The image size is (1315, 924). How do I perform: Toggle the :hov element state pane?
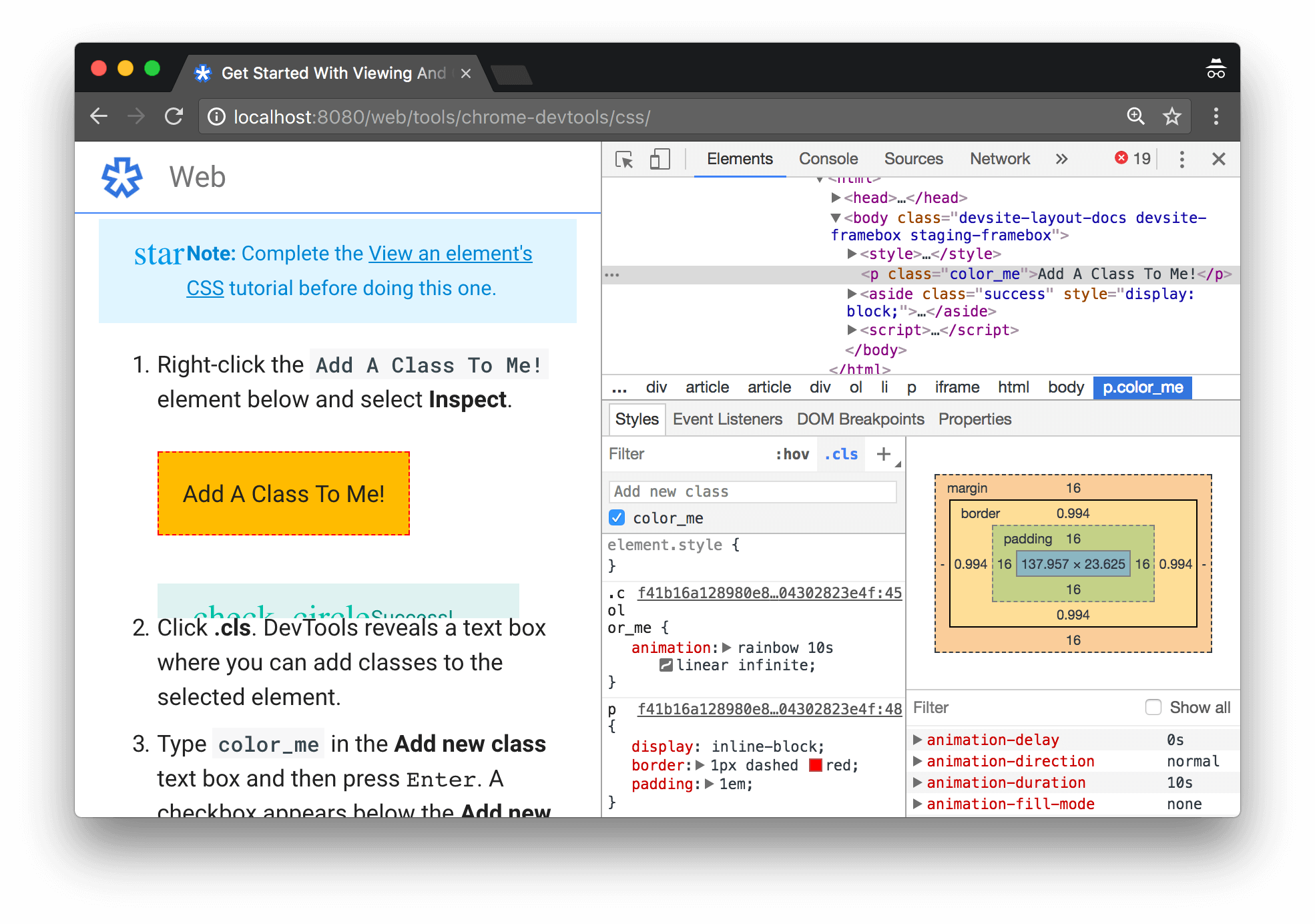click(793, 454)
